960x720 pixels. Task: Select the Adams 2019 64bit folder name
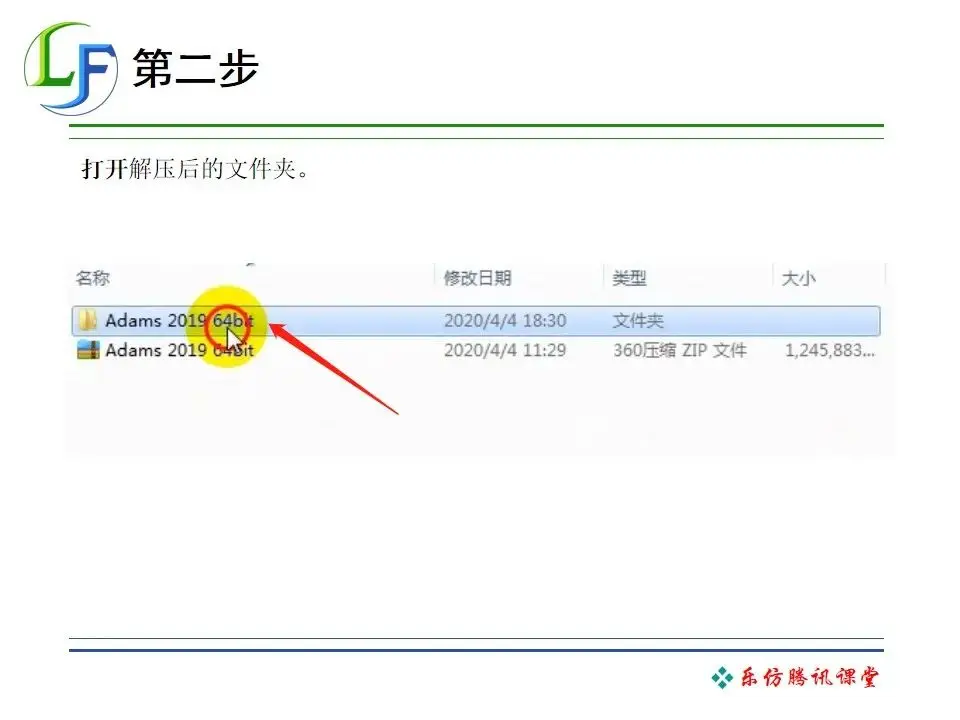pos(179,320)
